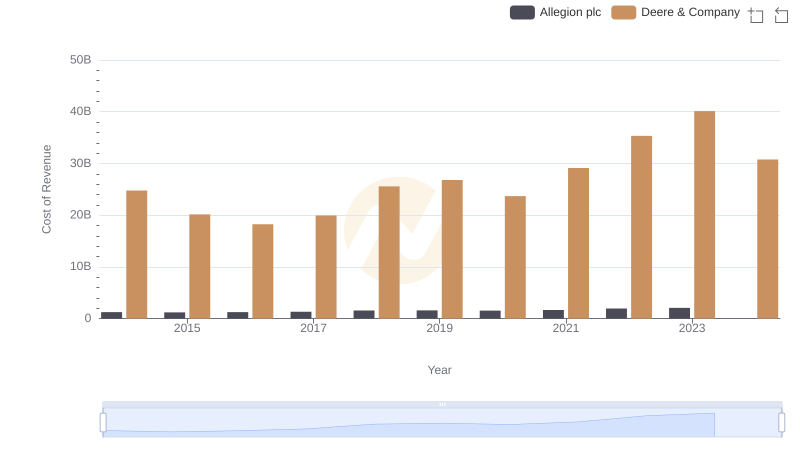
Task: Toggle the Deere & Company legend label
Action: (x=690, y=13)
